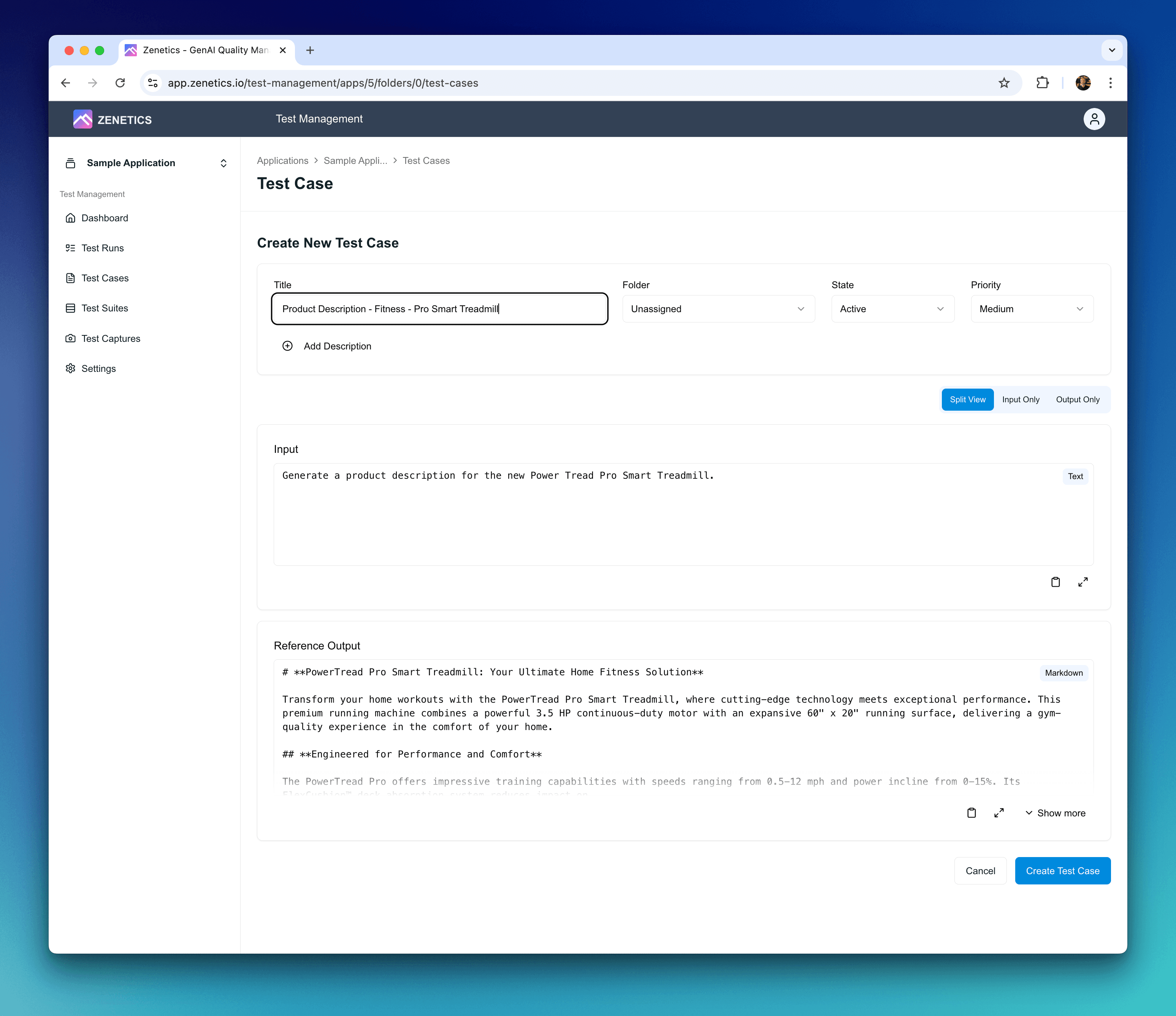Show more of the Reference Output
Screen dimensions: 1176x1016
point(1055,813)
